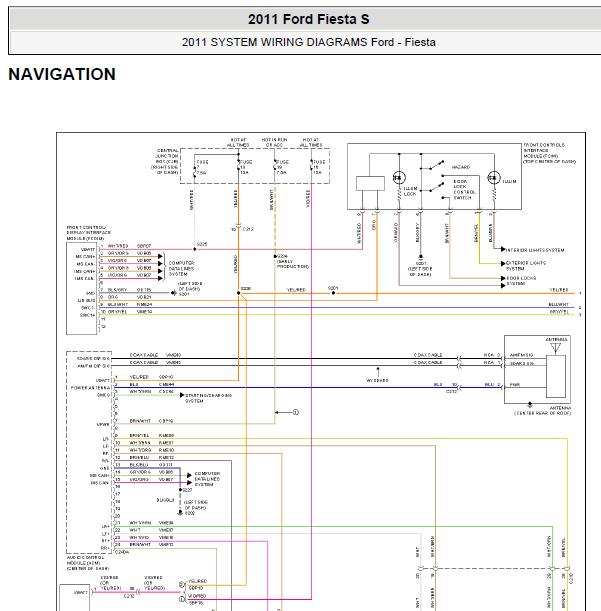Select the Interior Lights System arrow
This screenshot has height=611, width=601.
(x=503, y=249)
